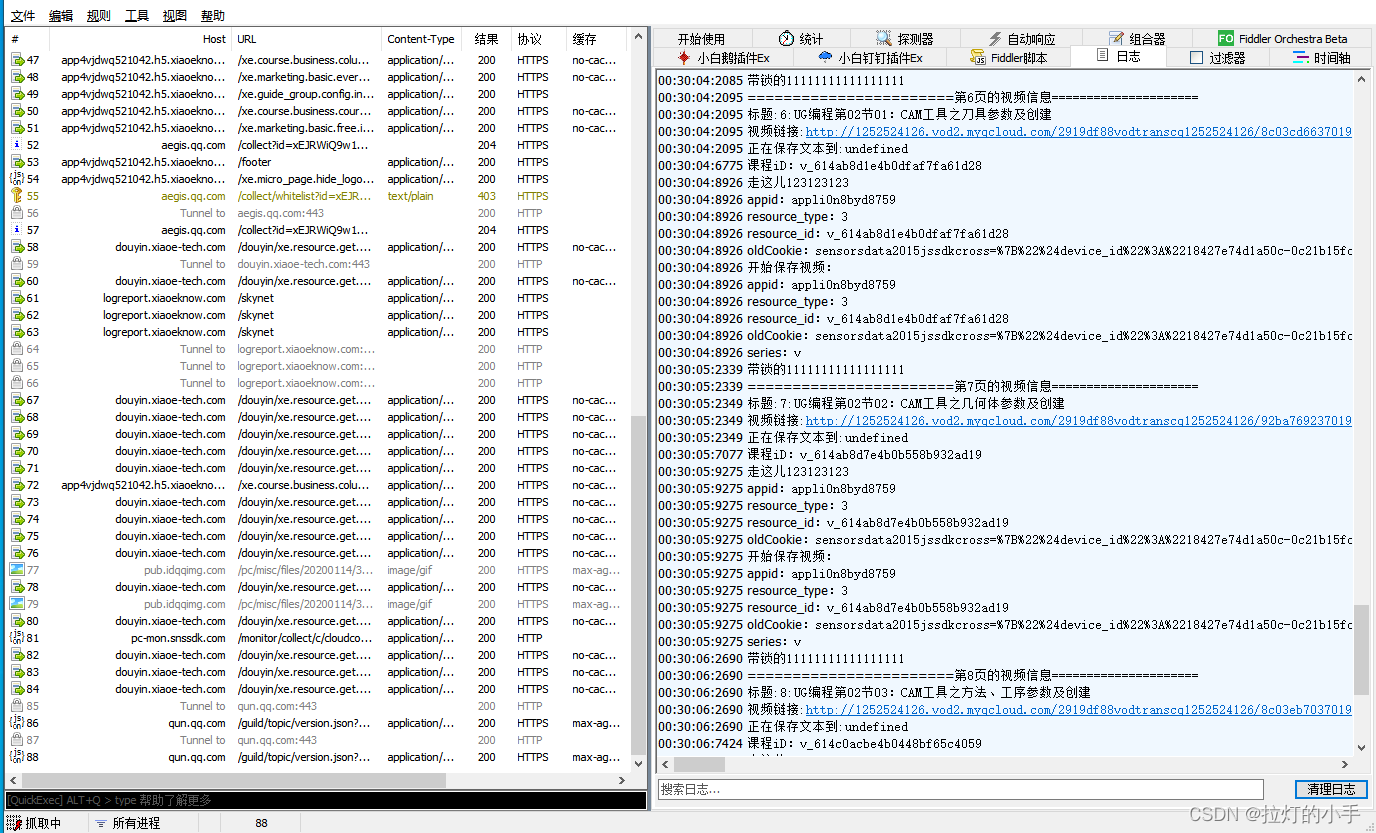This screenshot has width=1376, height=833.
Task: Sort sessions by the Content-Type column header
Action: (x=422, y=39)
